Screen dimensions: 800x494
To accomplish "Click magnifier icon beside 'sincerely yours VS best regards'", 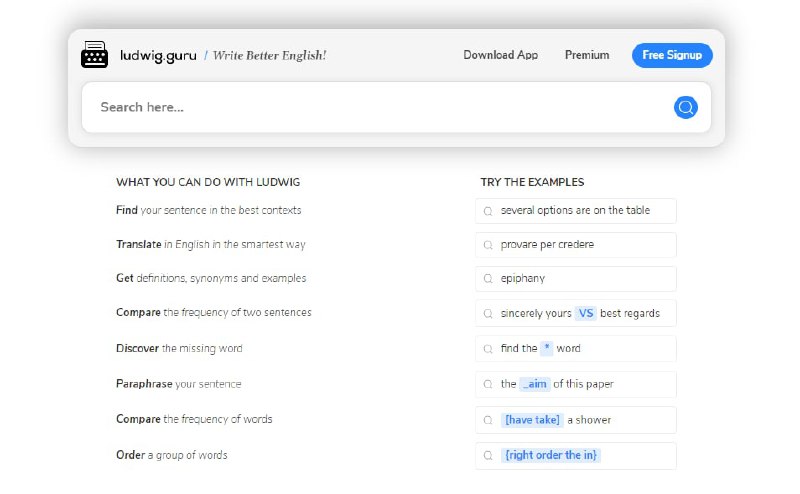I will coord(488,313).
